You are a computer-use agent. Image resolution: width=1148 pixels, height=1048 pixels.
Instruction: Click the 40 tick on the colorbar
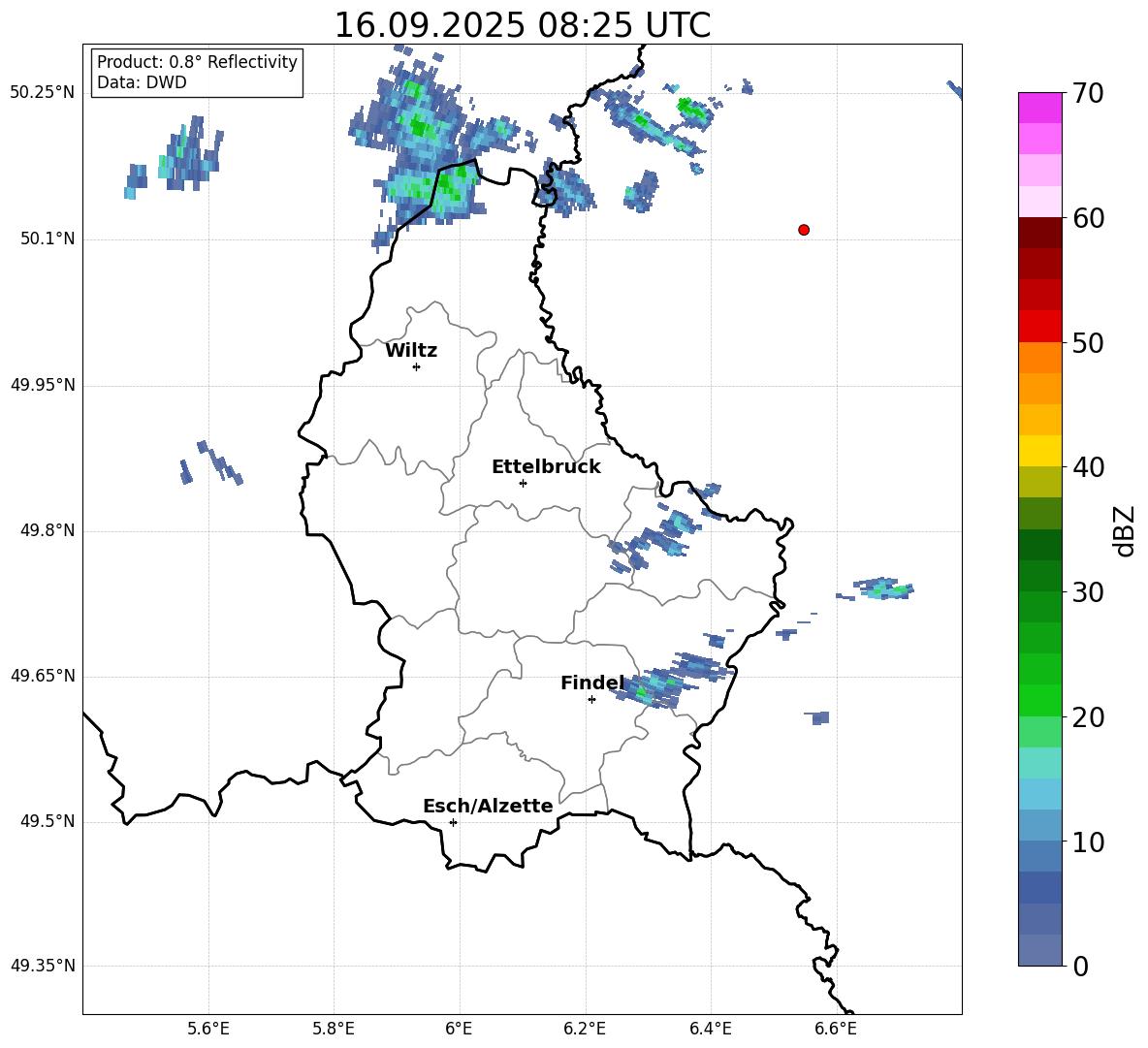1088,467
